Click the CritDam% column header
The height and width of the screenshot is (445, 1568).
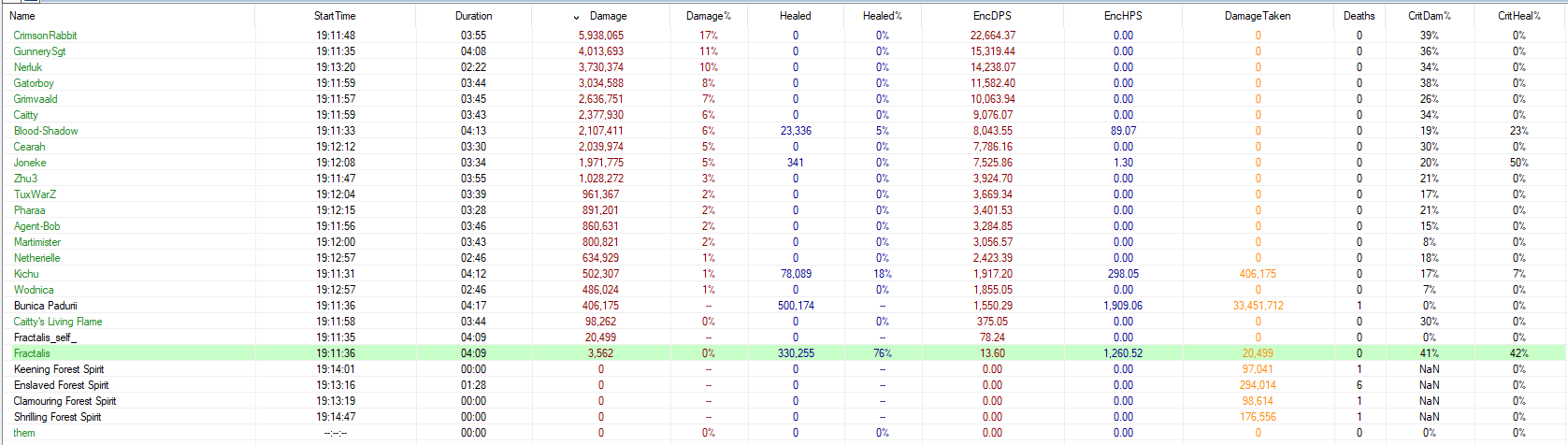[1429, 16]
